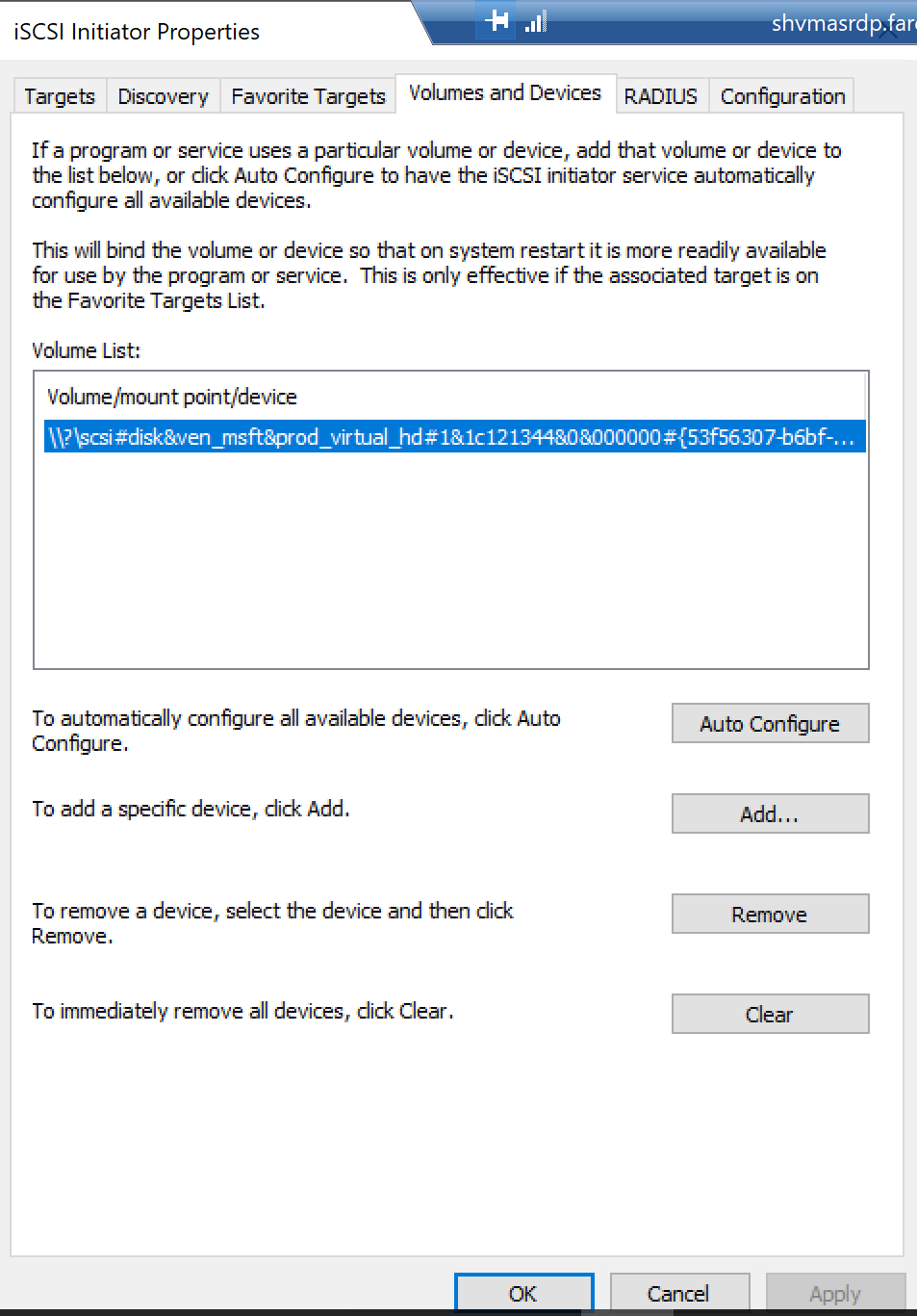Open the Discovery tab

point(163,96)
